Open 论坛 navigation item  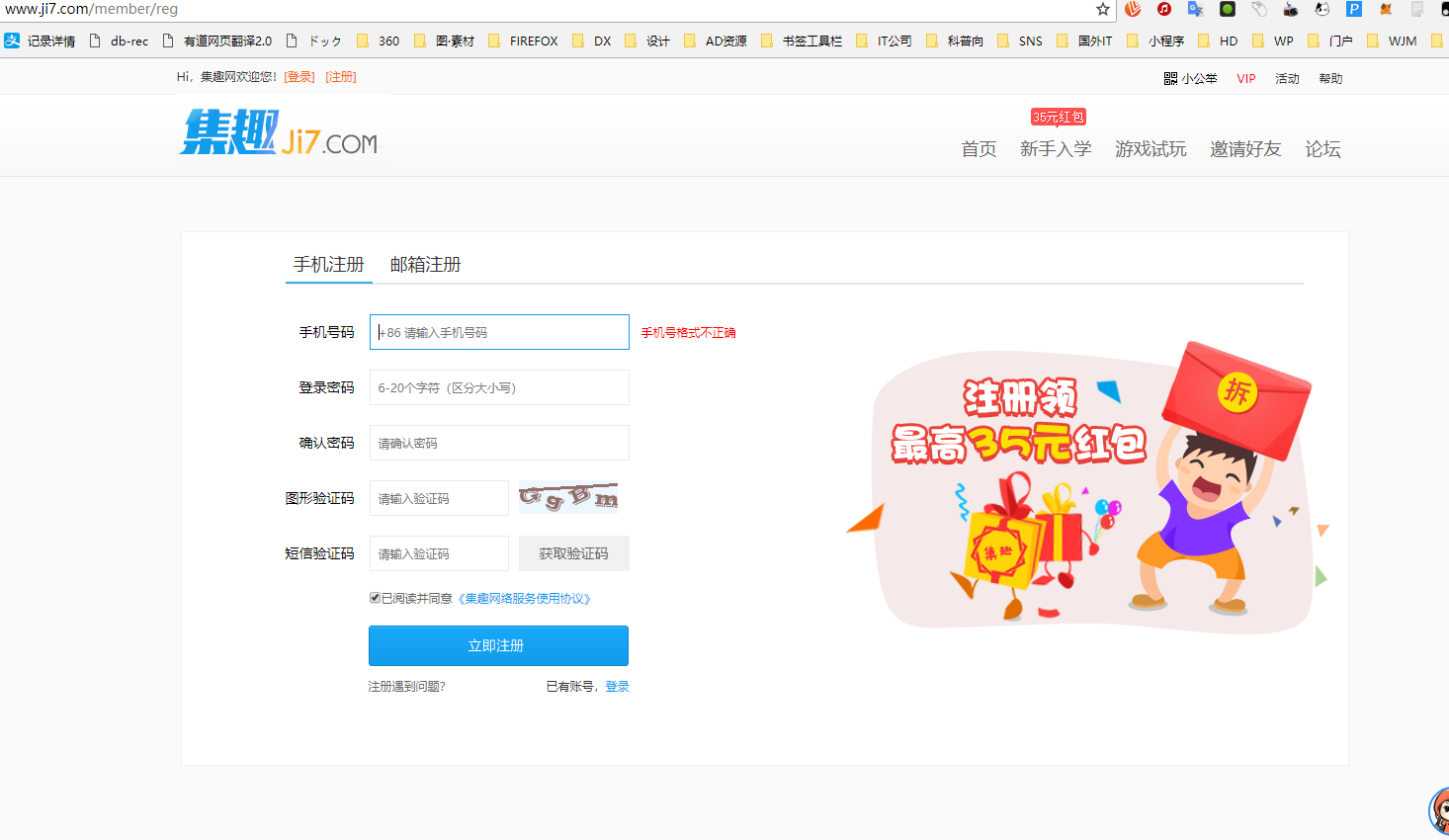tap(1322, 149)
